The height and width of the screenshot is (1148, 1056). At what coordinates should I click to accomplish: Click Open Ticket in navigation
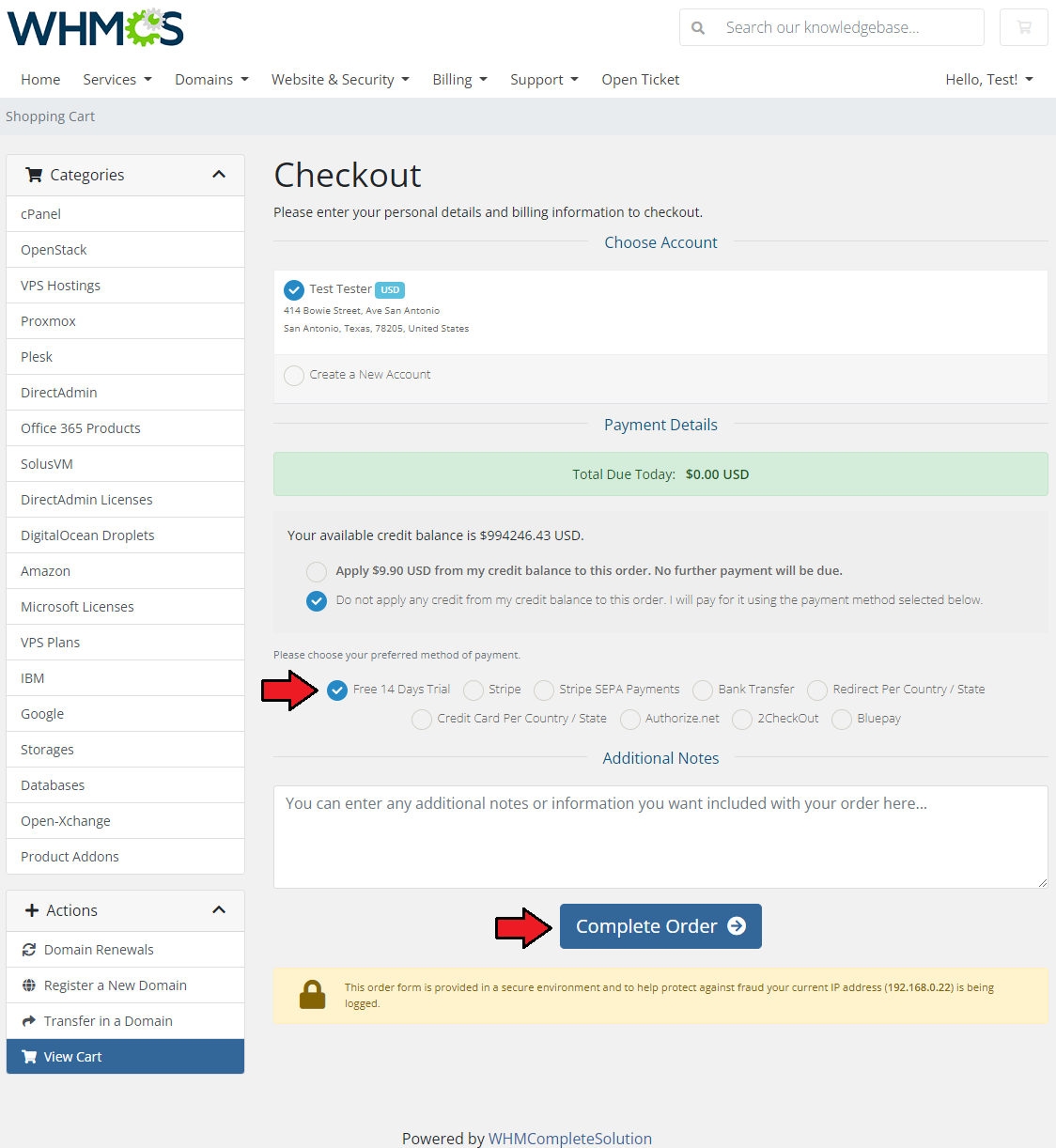641,80
